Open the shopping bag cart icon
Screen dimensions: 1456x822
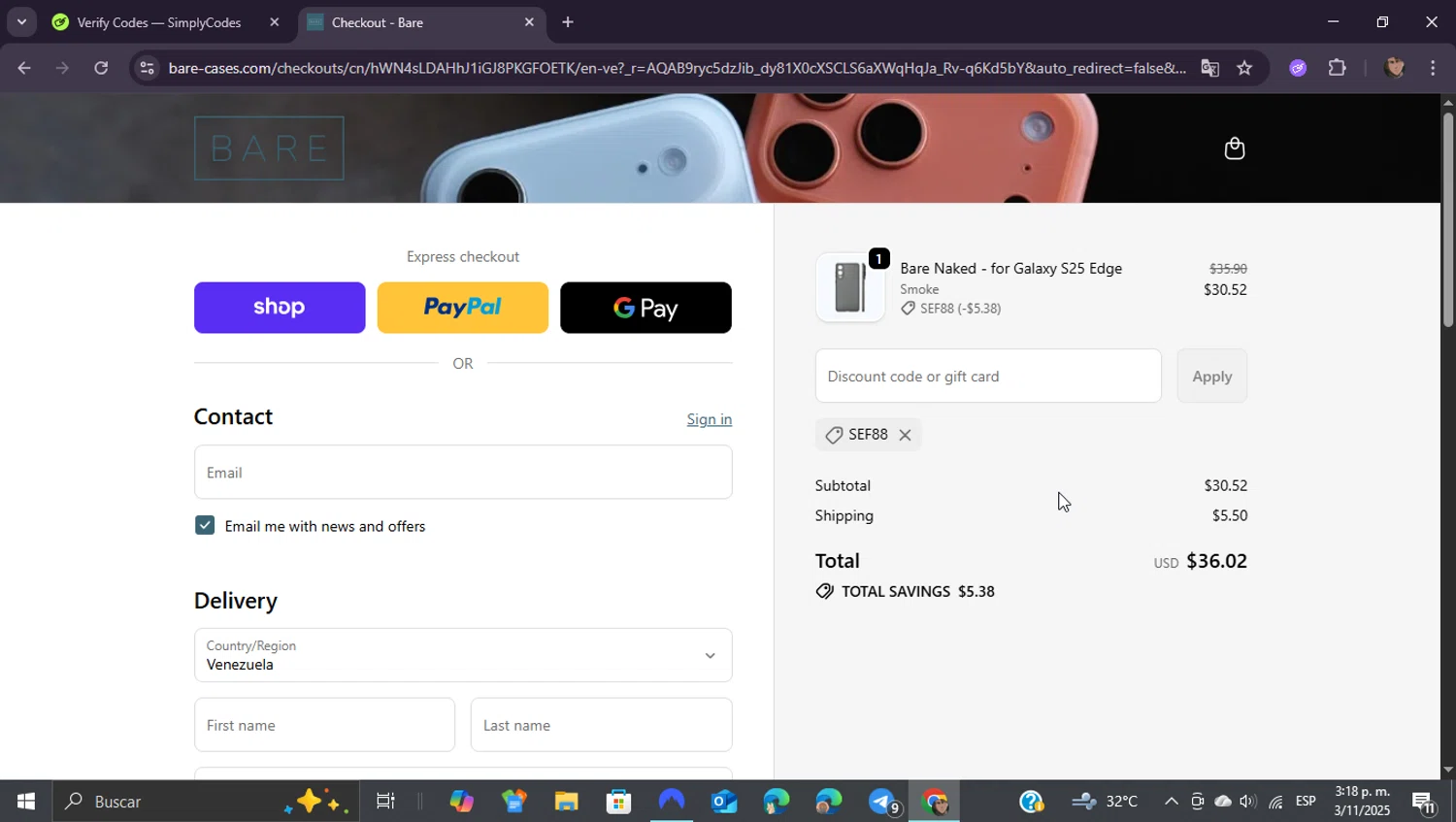point(1234,148)
